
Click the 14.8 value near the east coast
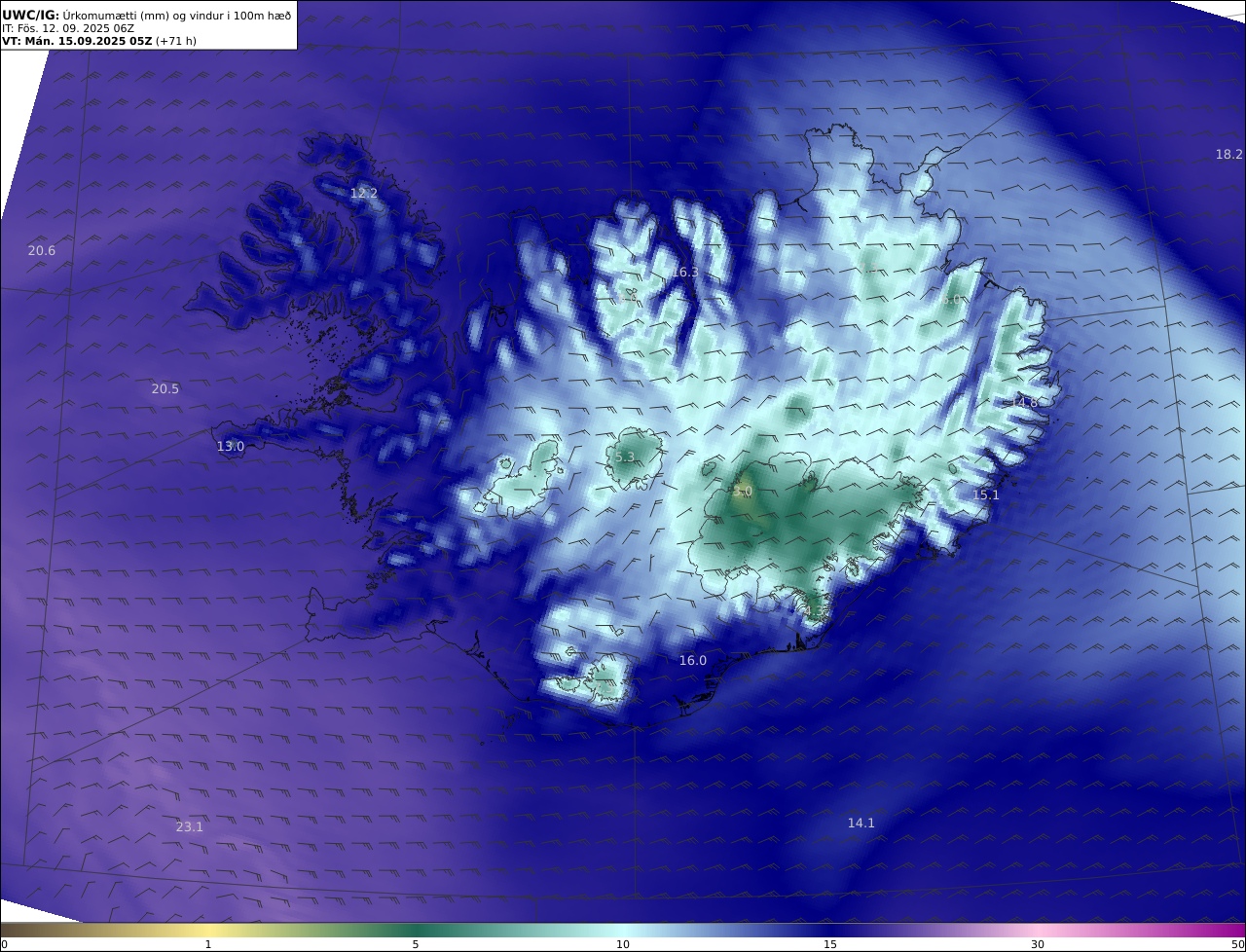(1024, 403)
